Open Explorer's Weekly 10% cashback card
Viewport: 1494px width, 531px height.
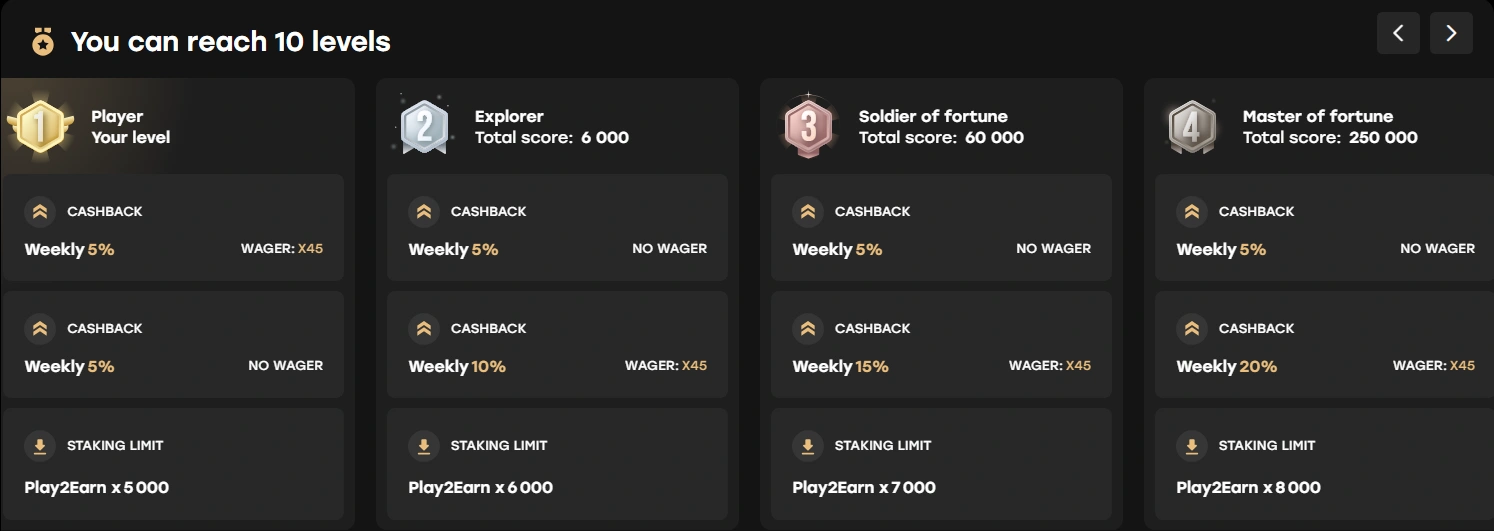[x=557, y=345]
